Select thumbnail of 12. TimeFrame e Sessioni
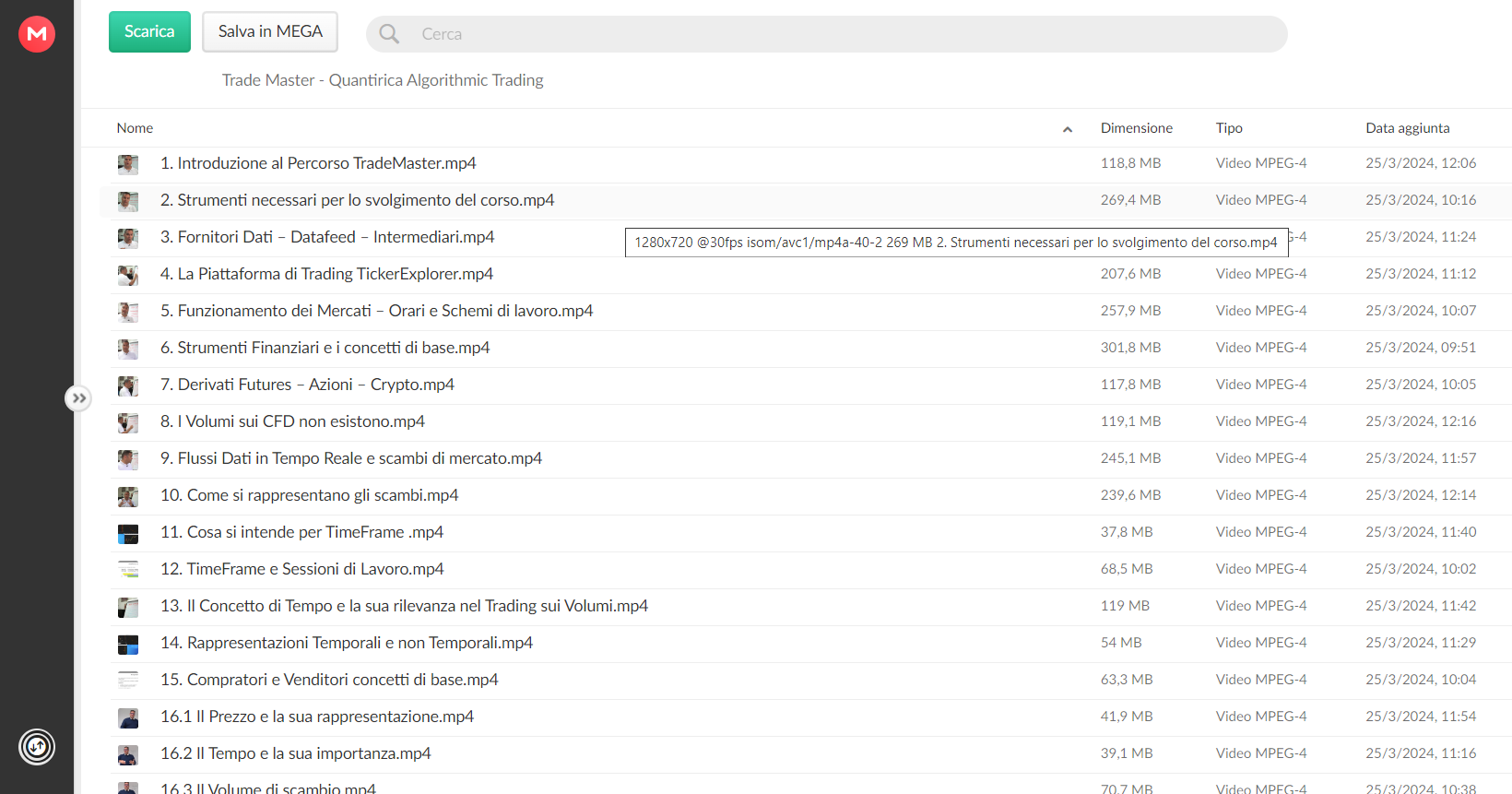 tap(128, 570)
